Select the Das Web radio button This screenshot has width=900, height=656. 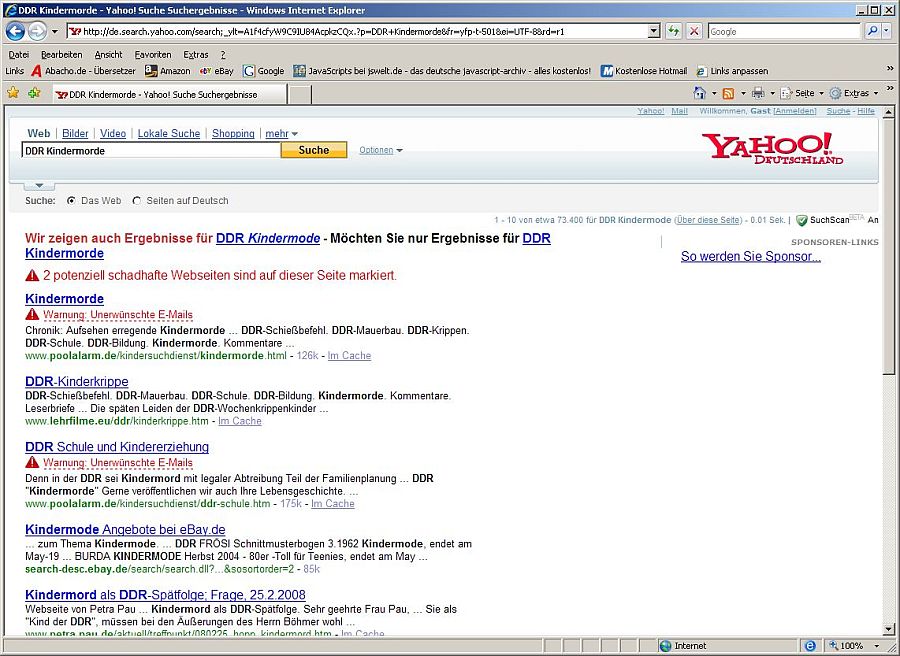[71, 201]
